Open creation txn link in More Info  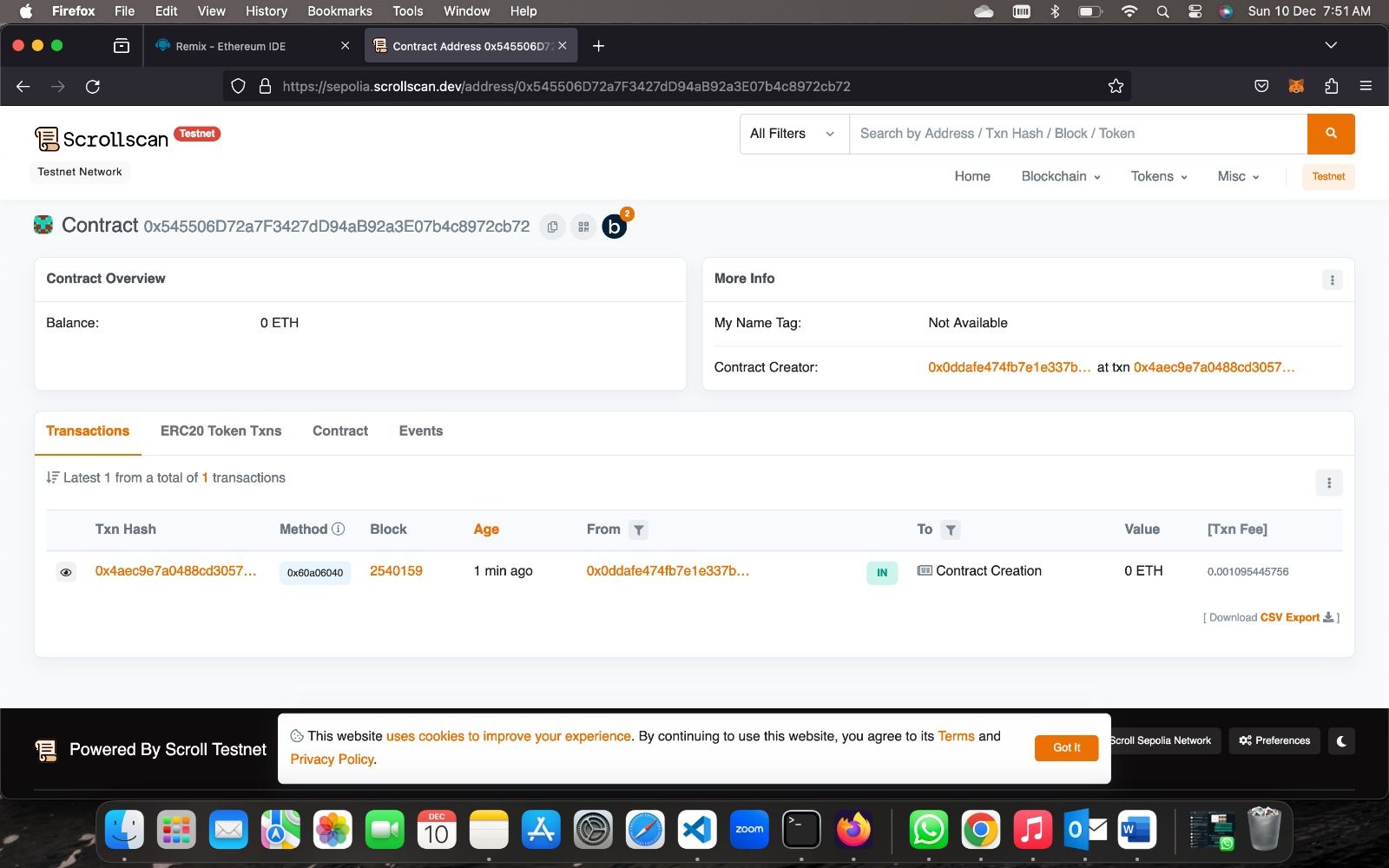click(1215, 367)
